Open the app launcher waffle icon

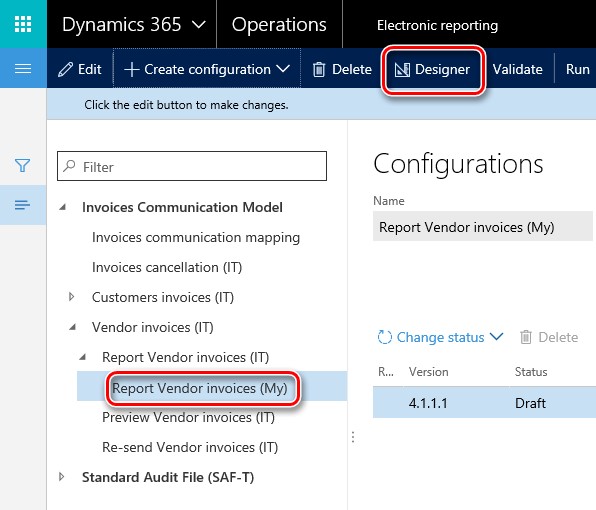pyautogui.click(x=23, y=24)
